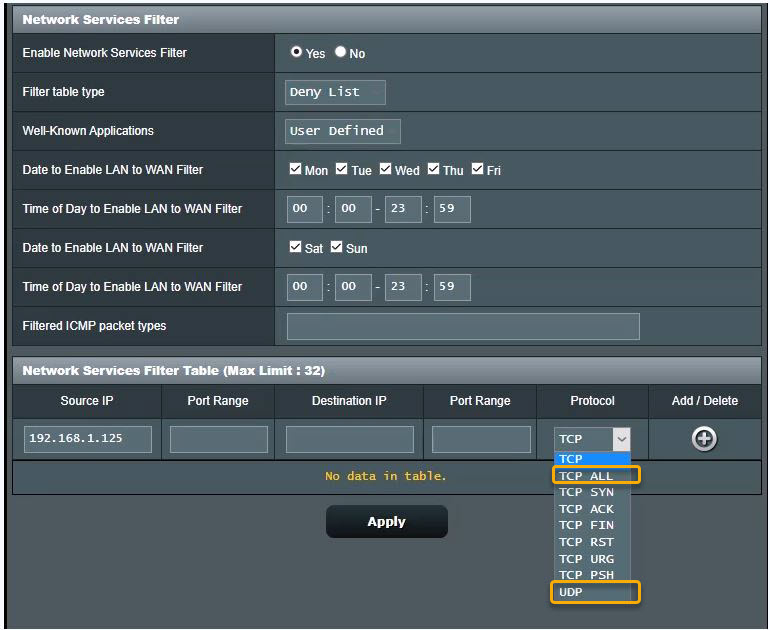Open the Filter table type Deny List dropdown
Viewport: 770px width, 630px height.
[x=335, y=92]
